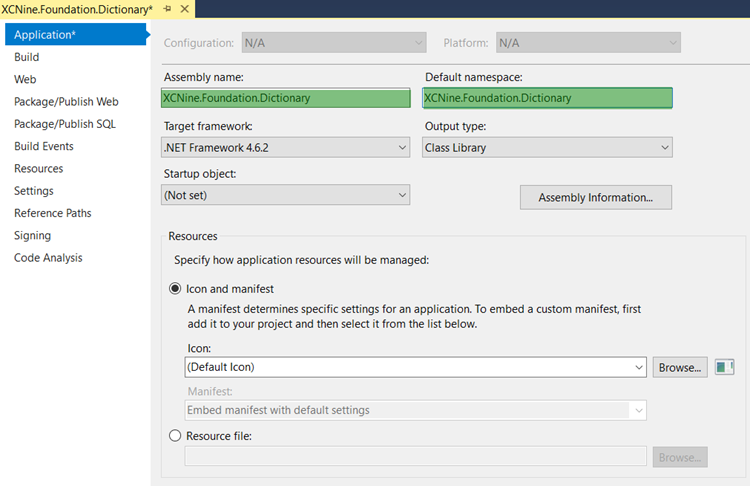Open the Reference Paths page
This screenshot has height=486, width=750.
click(53, 213)
